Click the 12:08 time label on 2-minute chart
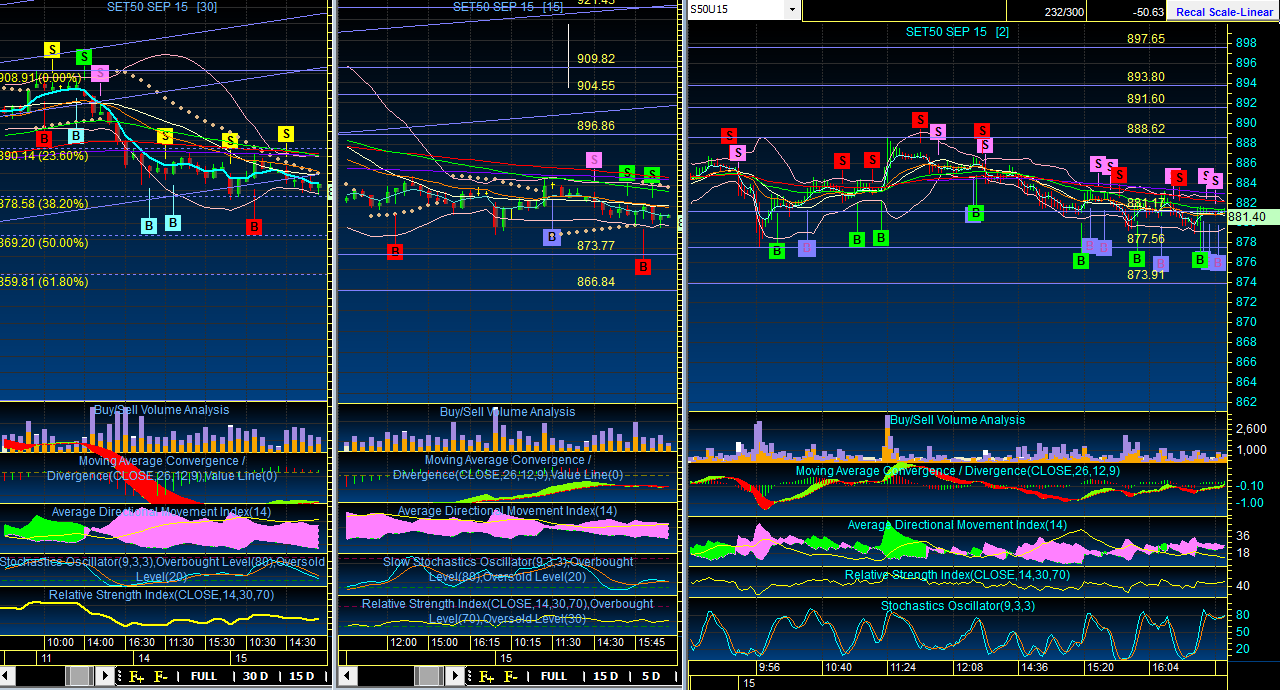Viewport: 1280px width, 690px height. pyautogui.click(x=970, y=667)
